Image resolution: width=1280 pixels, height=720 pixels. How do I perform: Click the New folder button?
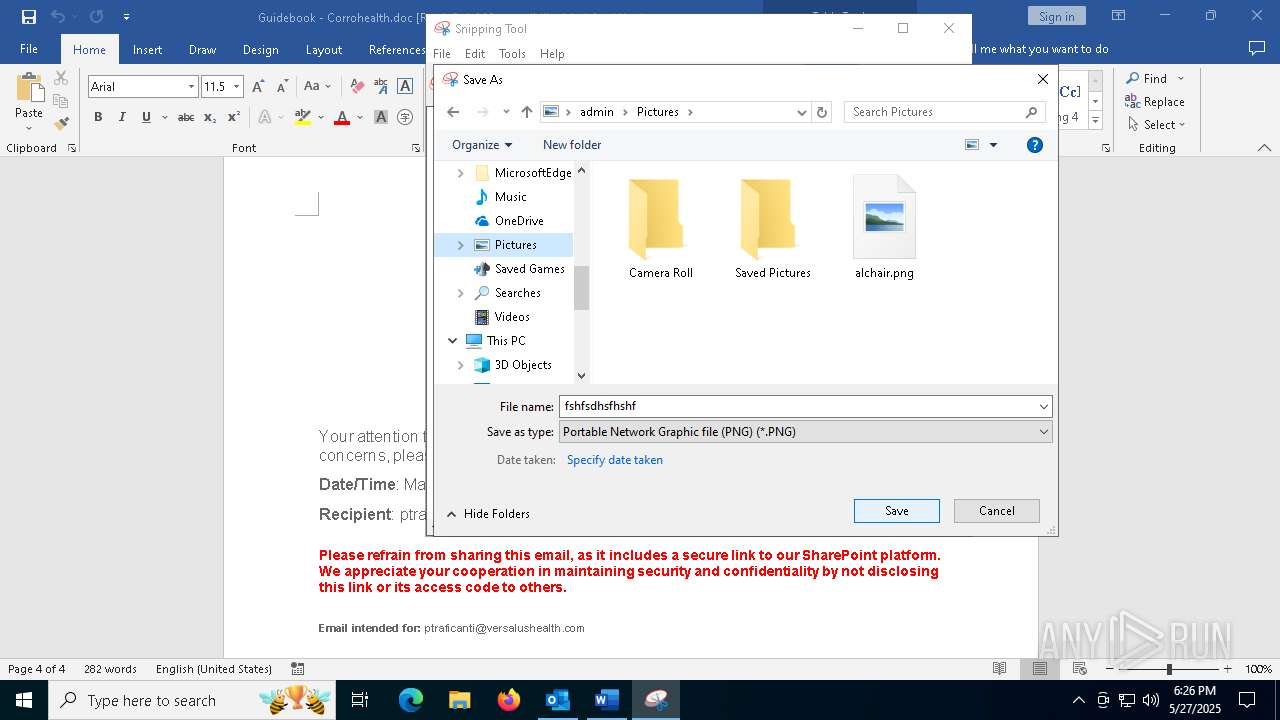pos(572,145)
